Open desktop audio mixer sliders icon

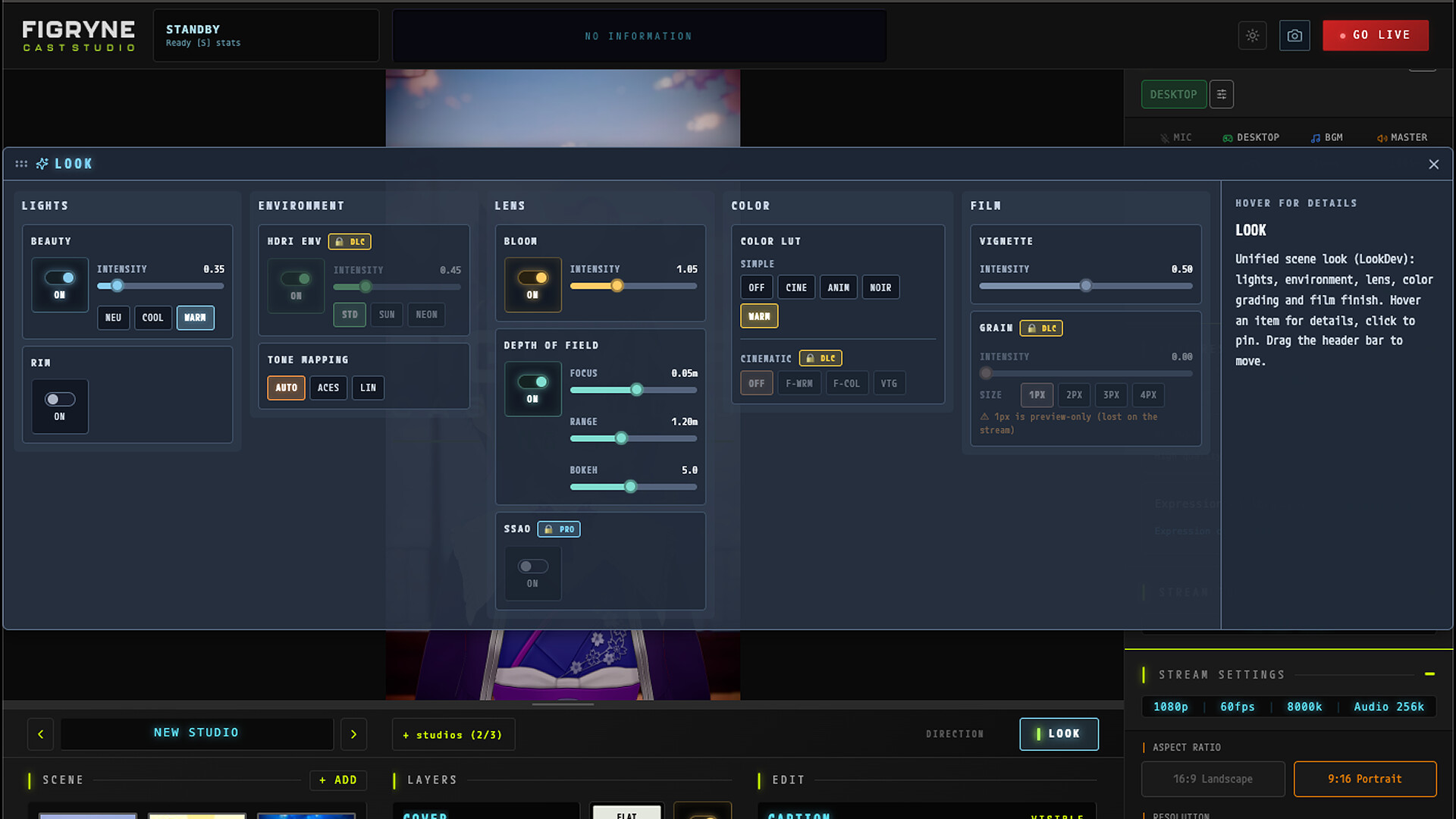point(1222,94)
